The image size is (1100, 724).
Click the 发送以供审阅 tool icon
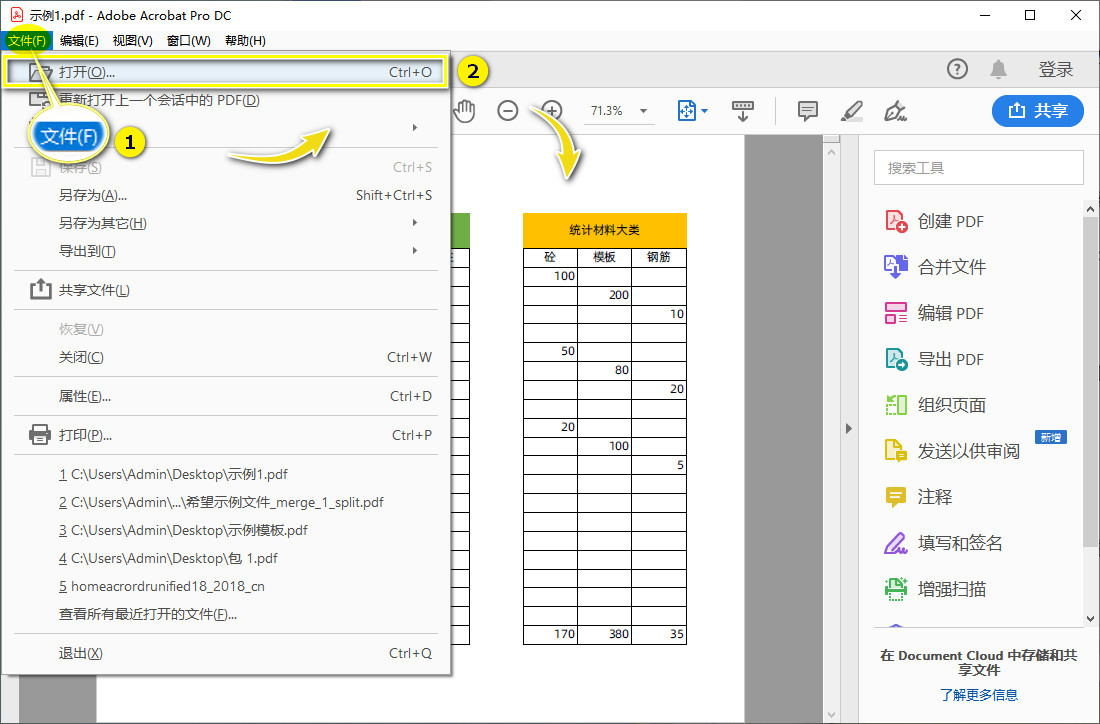pos(896,450)
